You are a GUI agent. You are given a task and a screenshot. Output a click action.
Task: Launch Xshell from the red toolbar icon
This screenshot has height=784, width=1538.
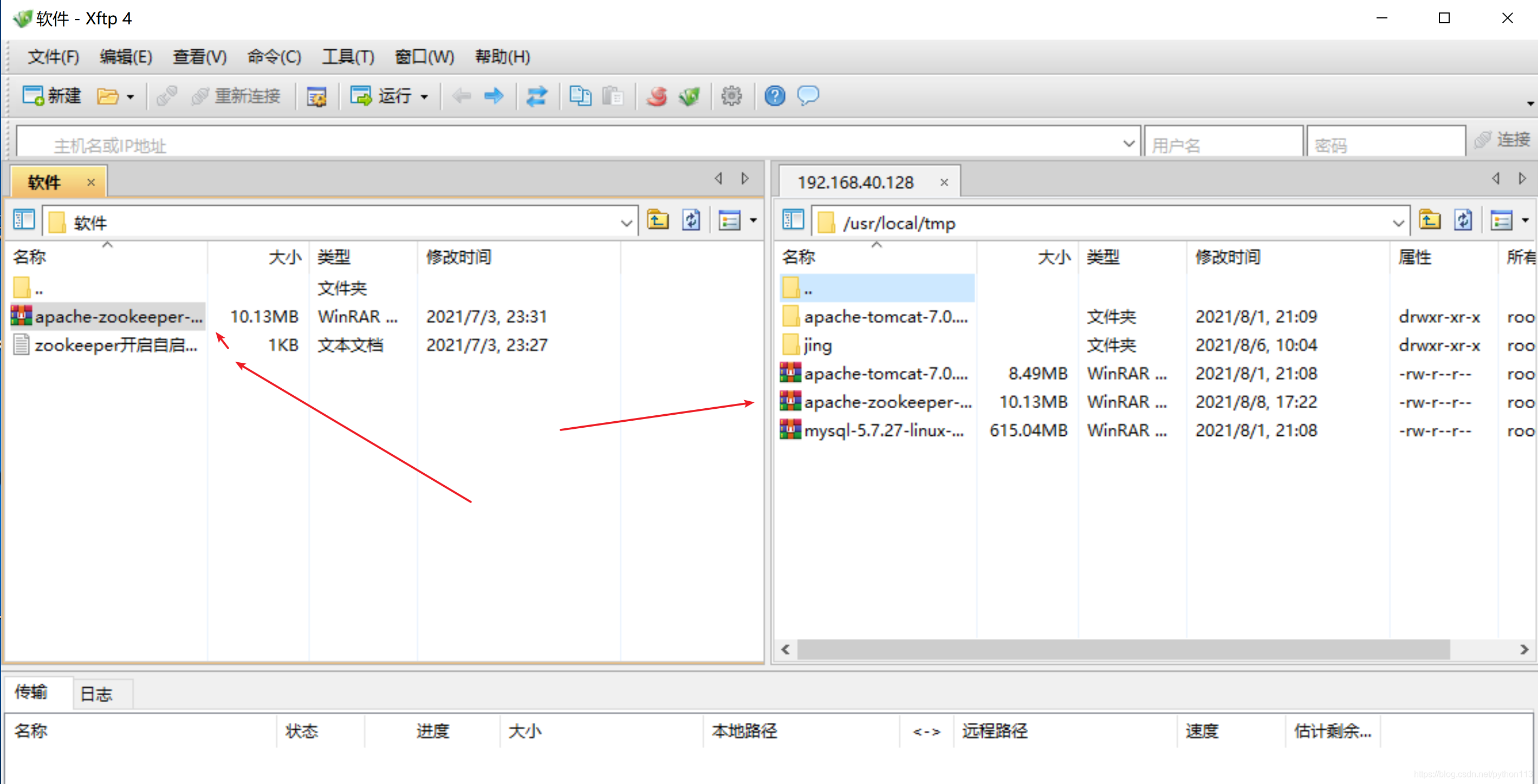pyautogui.click(x=656, y=95)
